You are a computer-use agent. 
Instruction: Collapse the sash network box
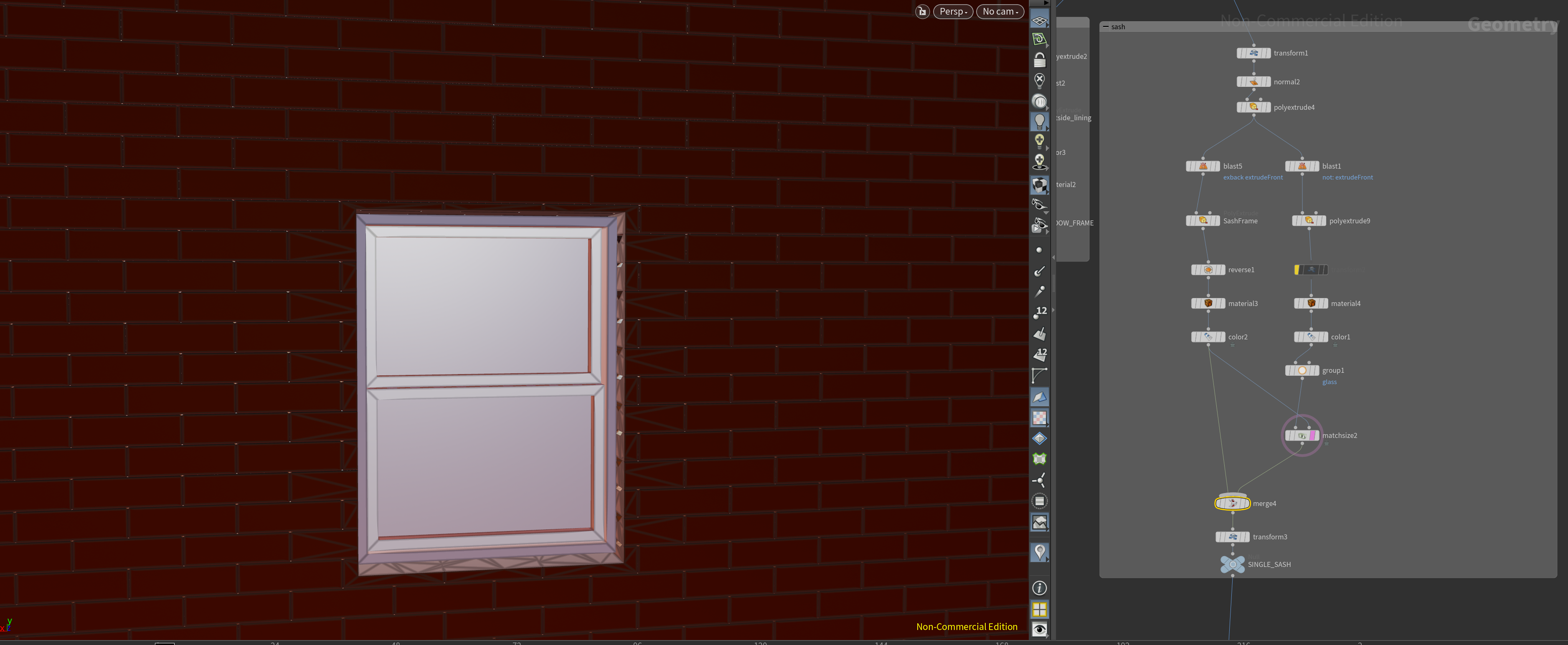click(1105, 27)
